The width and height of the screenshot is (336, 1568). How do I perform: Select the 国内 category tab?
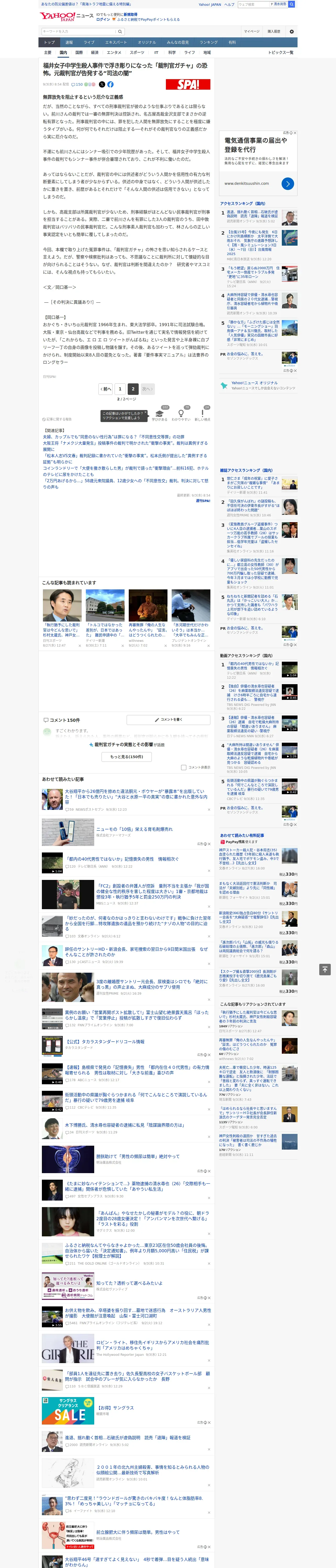click(x=63, y=52)
